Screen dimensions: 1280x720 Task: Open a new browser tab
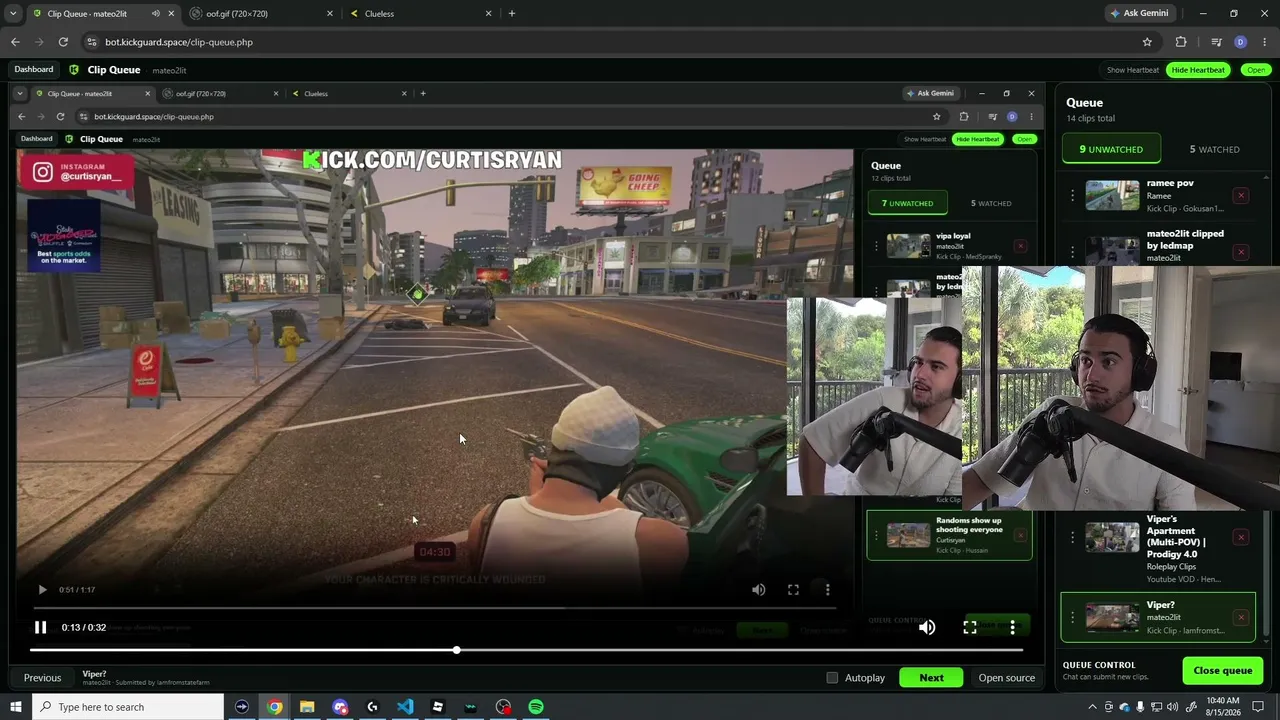512,14
